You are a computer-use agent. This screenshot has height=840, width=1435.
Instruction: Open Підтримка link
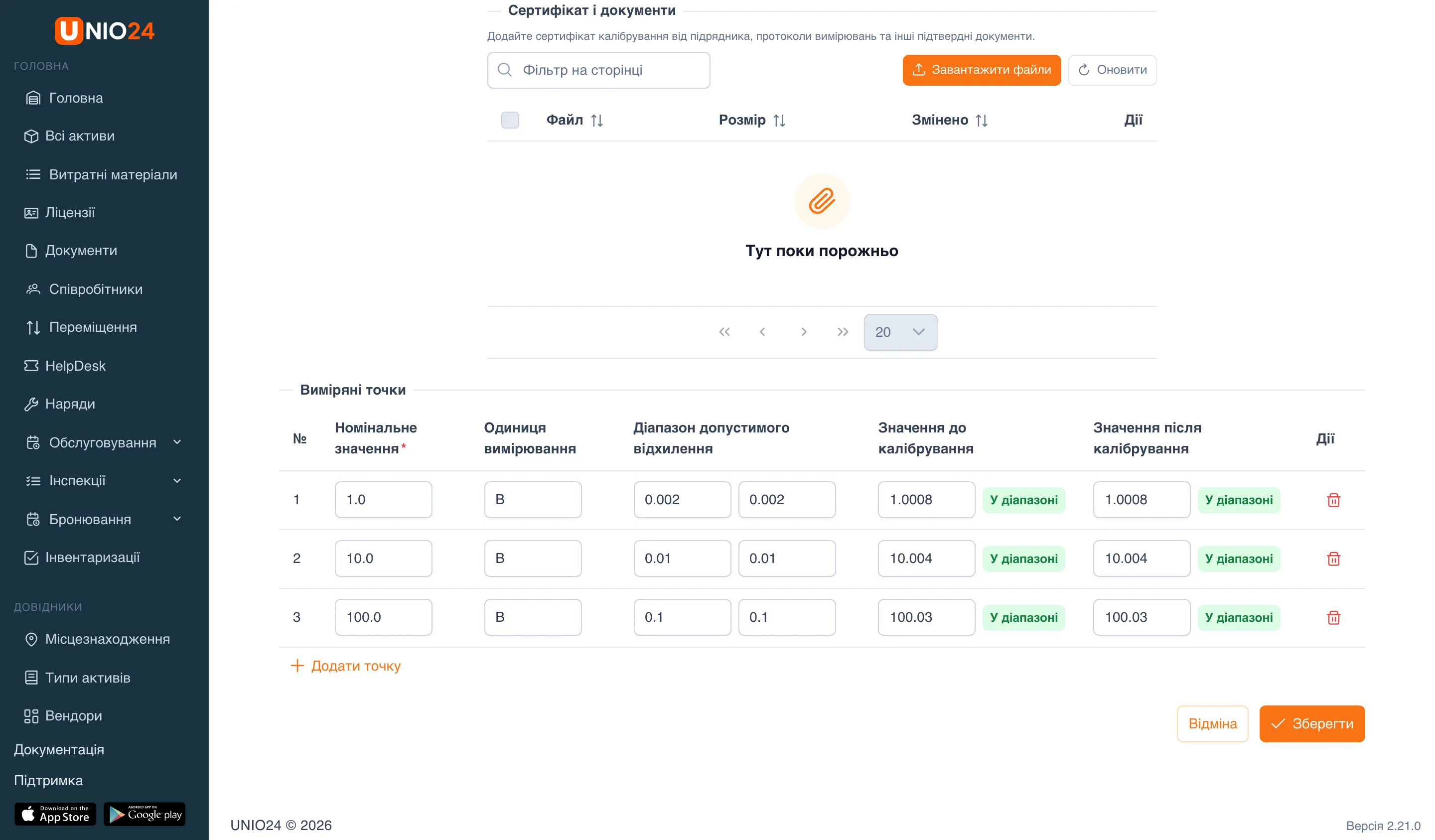[48, 781]
